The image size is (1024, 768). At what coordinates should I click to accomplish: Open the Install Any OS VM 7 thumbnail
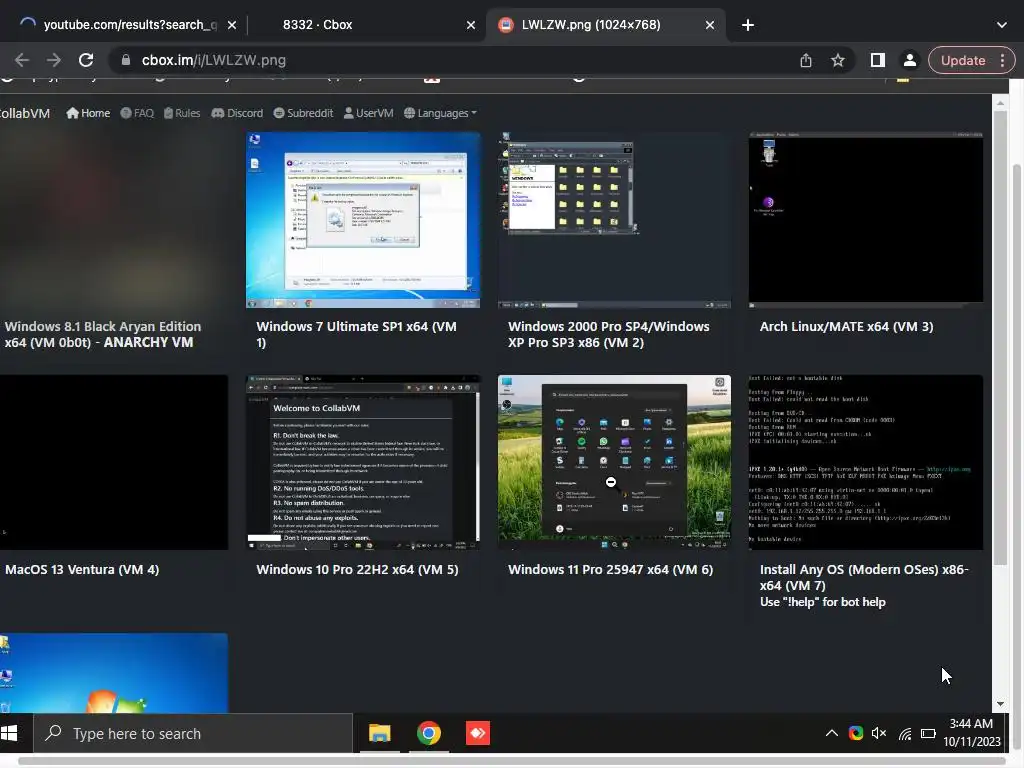[865, 462]
